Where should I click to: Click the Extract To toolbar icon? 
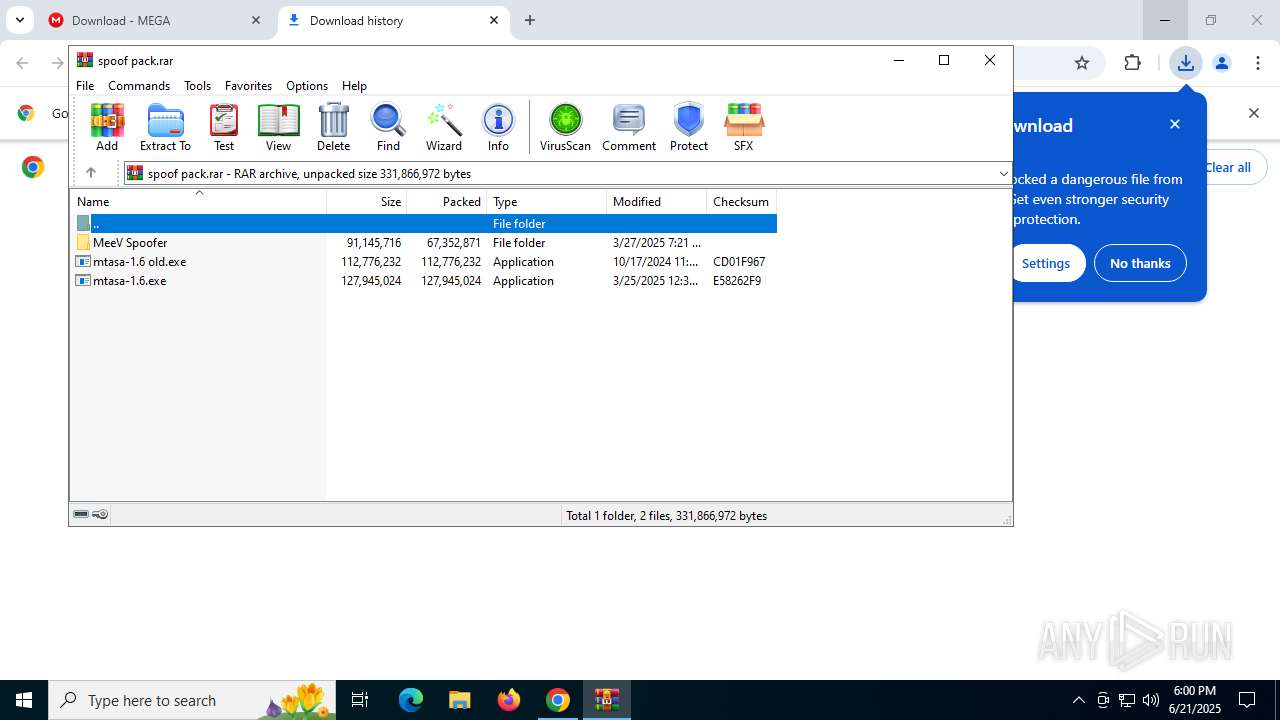click(165, 127)
